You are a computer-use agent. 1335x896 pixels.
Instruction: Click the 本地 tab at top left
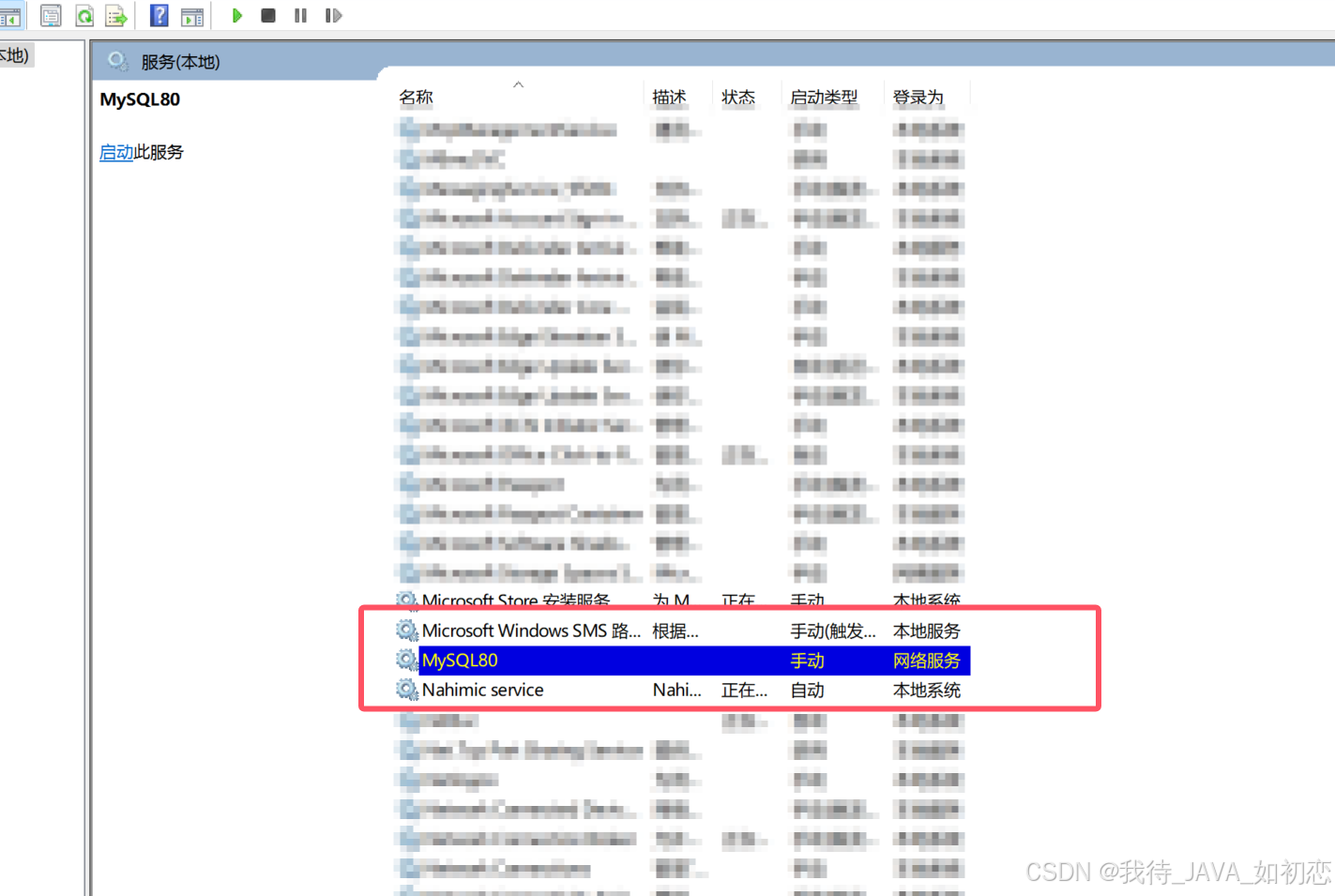point(14,54)
